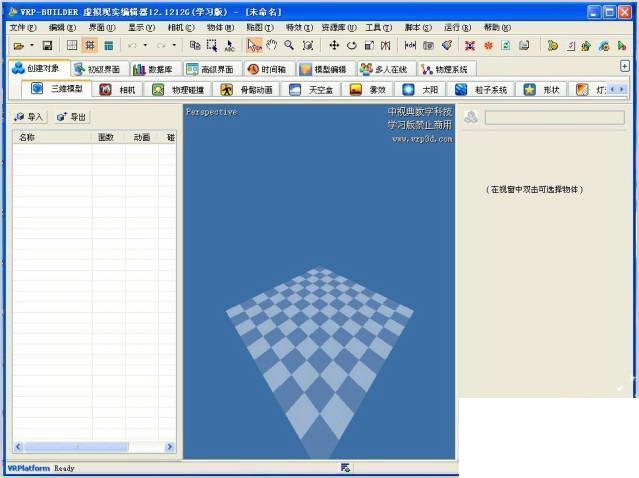Select the 太阳 sub-tab
The image size is (639, 478).
[420, 89]
